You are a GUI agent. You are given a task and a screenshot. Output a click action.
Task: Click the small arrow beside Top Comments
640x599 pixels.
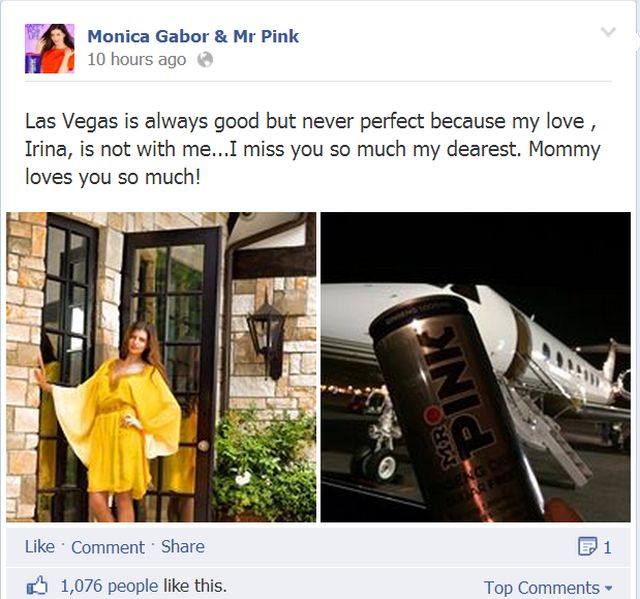point(609,588)
